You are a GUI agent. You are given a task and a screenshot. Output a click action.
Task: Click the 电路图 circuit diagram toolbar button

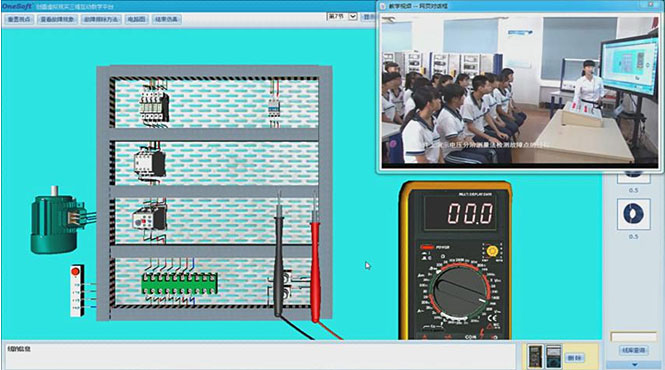(137, 19)
